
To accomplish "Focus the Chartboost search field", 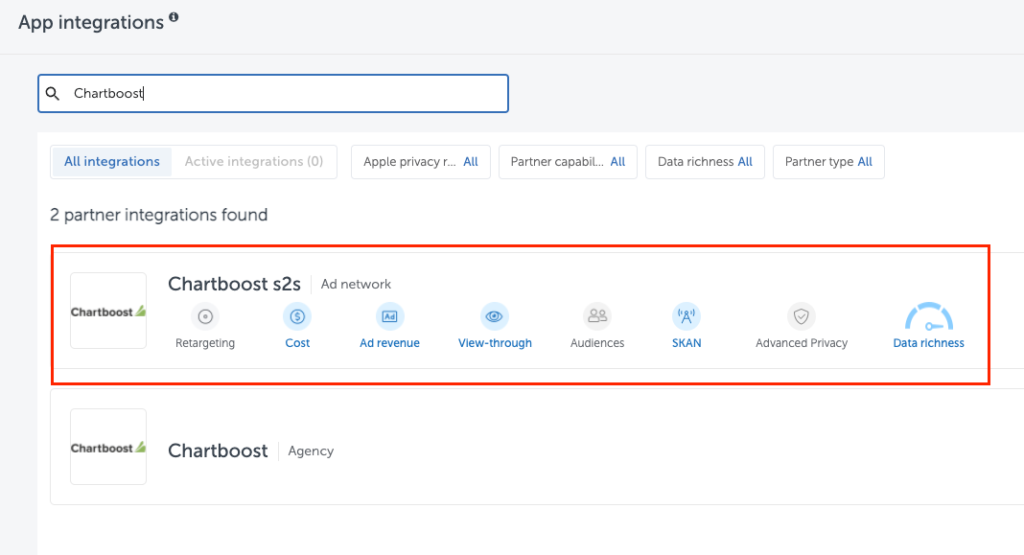I will (x=273, y=93).
